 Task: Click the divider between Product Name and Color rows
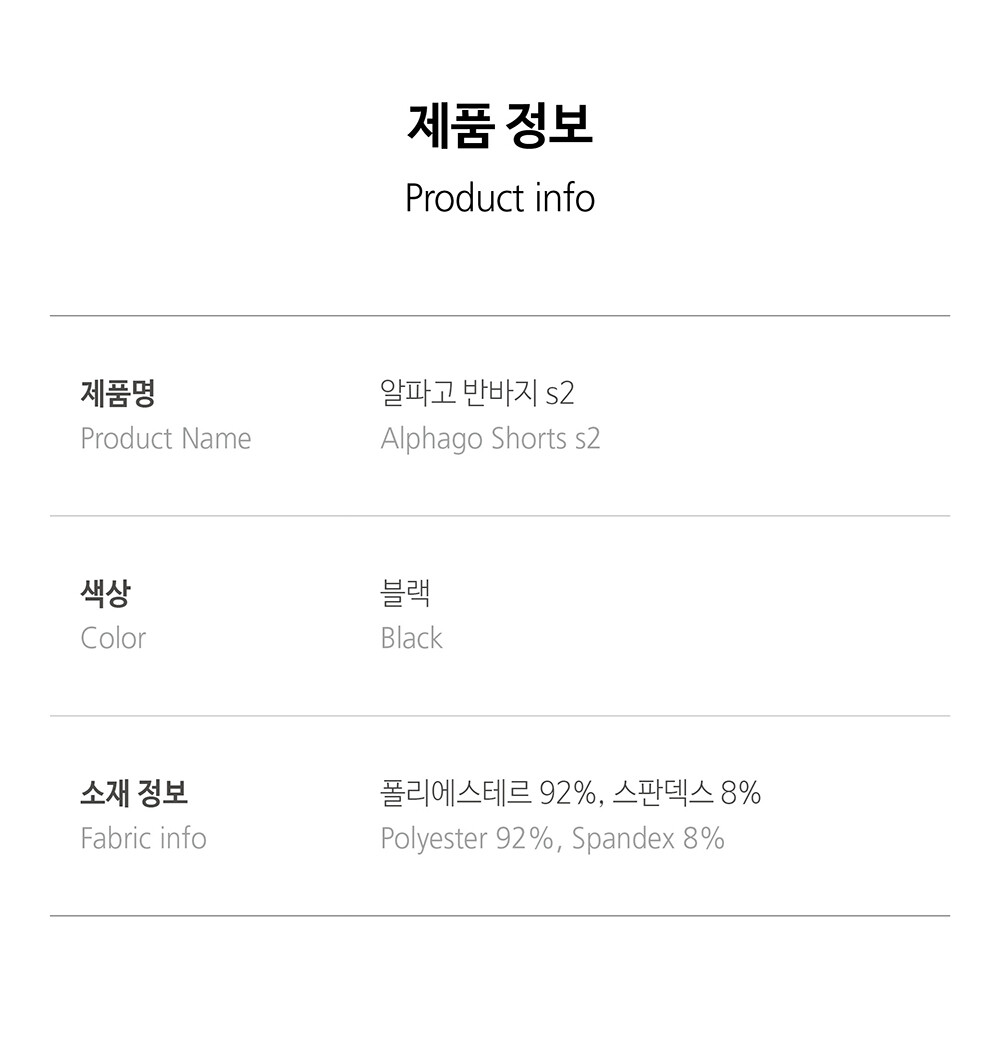500,516
